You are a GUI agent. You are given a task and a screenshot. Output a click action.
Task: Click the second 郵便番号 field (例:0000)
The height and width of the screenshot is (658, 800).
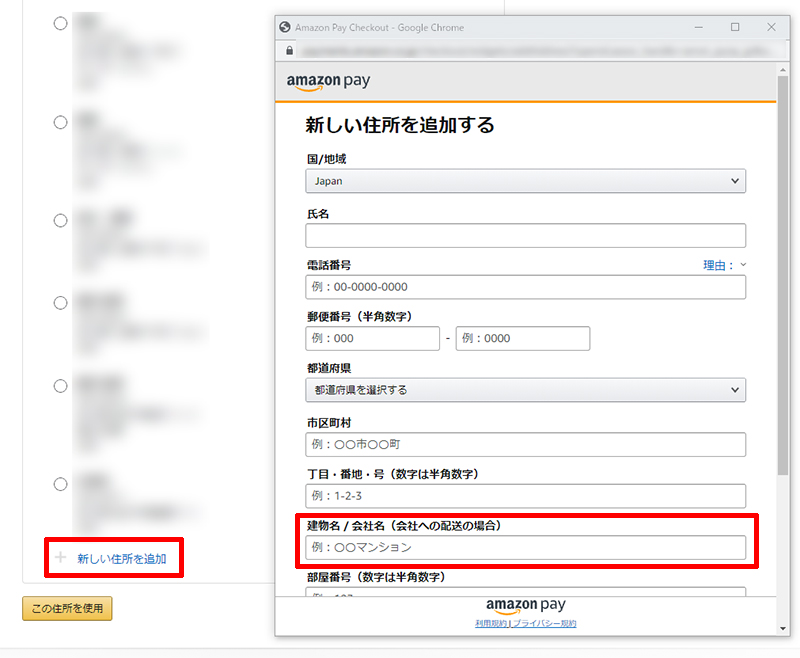coord(523,339)
